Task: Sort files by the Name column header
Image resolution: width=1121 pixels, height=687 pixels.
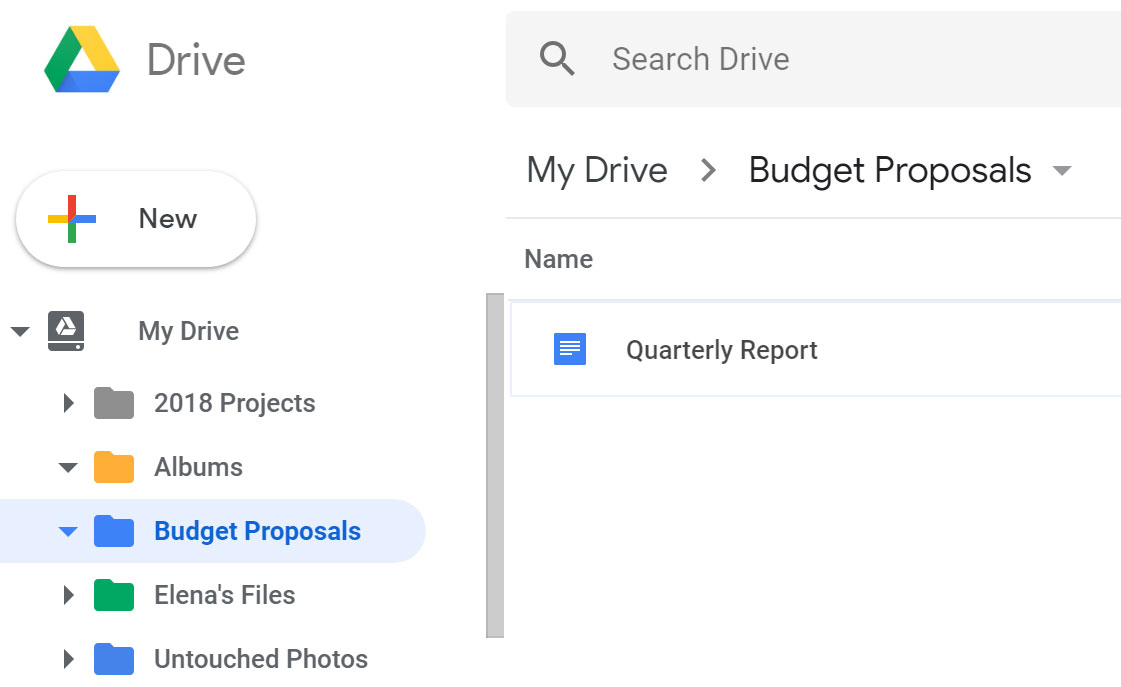Action: pyautogui.click(x=558, y=259)
